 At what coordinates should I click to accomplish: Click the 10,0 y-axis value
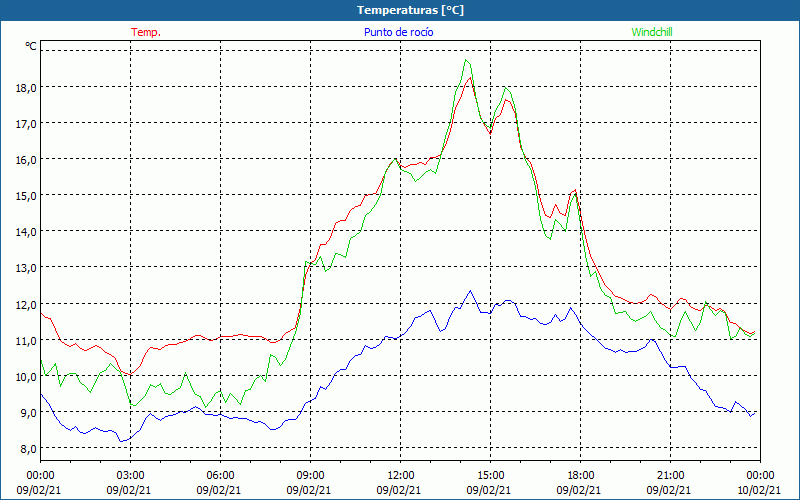(27, 377)
